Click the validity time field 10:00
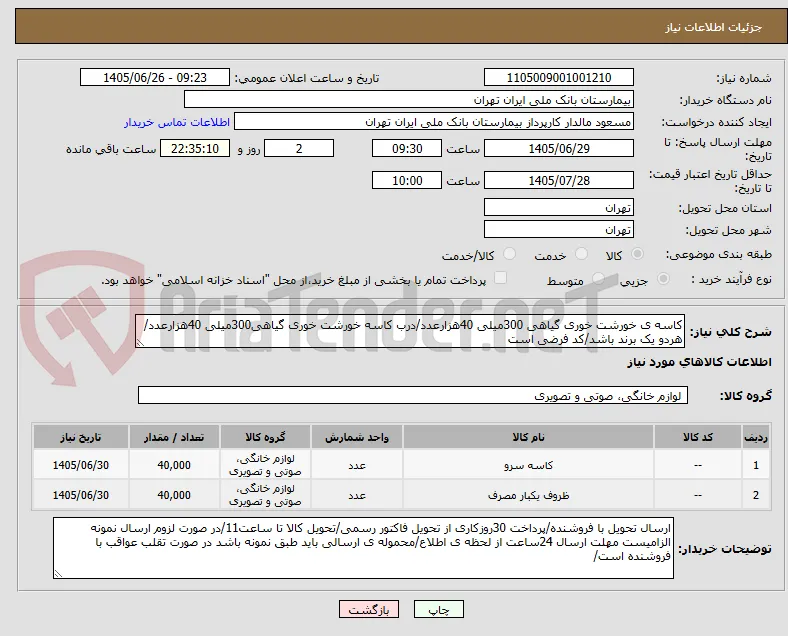The height and width of the screenshot is (636, 788). [407, 180]
